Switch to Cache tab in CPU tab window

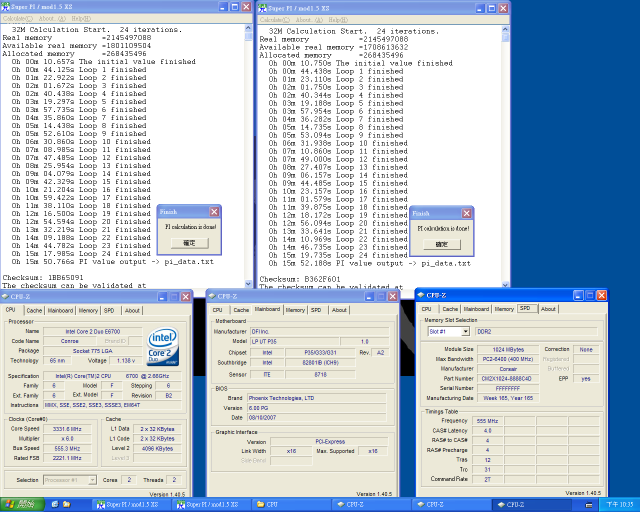point(34,311)
